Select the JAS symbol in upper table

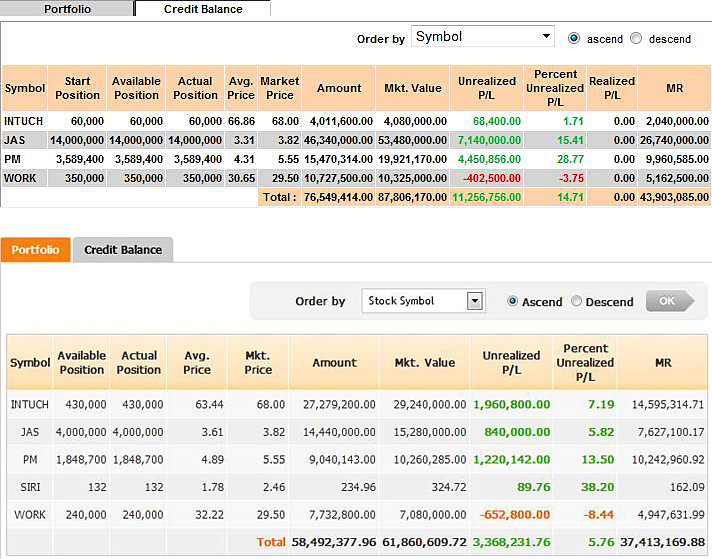[x=14, y=140]
